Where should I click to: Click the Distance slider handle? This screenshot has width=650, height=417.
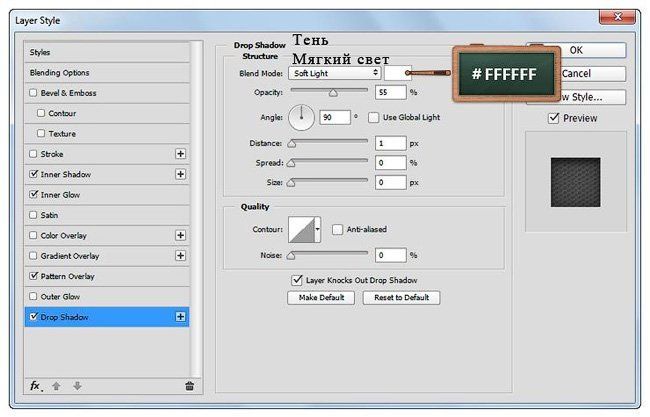coord(292,144)
